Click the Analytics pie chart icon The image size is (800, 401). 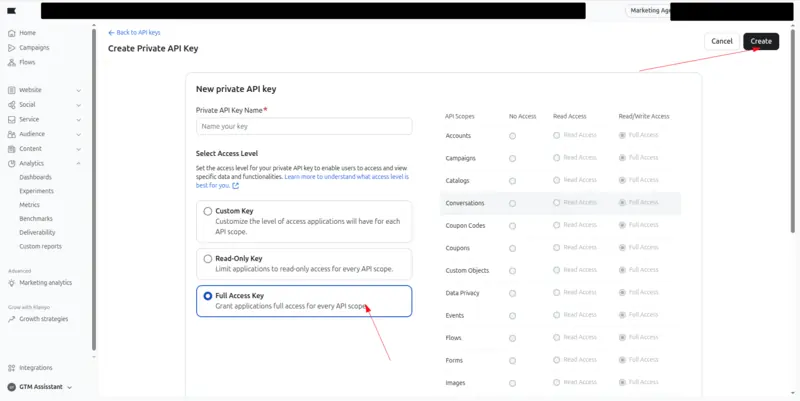pos(12,164)
